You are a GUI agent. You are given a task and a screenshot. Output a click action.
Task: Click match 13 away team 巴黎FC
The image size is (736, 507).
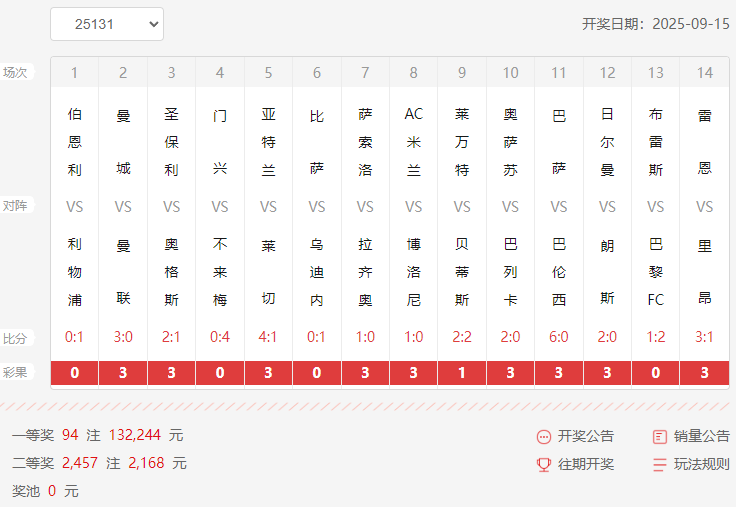pos(656,272)
